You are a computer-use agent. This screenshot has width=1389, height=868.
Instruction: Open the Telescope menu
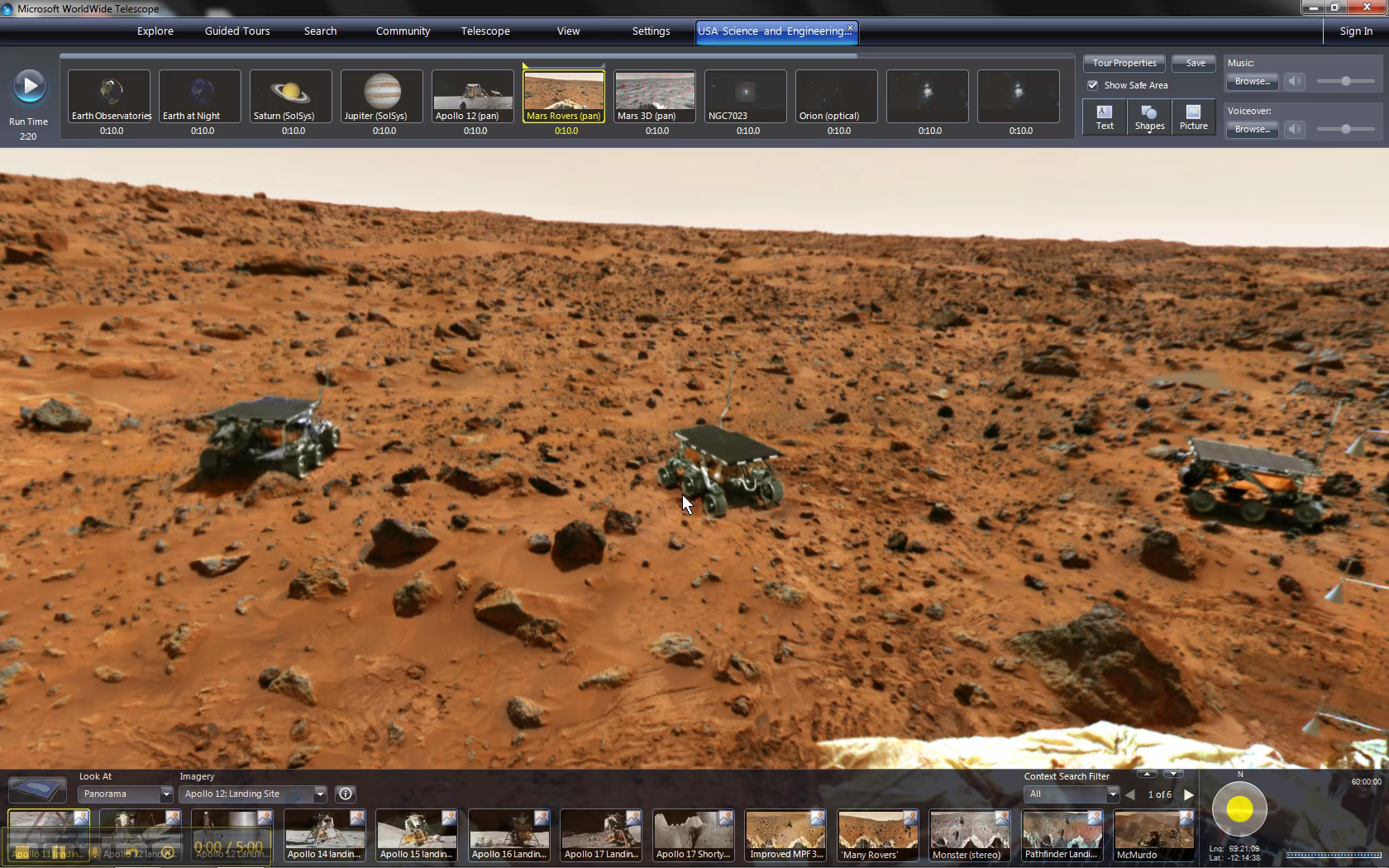485,31
